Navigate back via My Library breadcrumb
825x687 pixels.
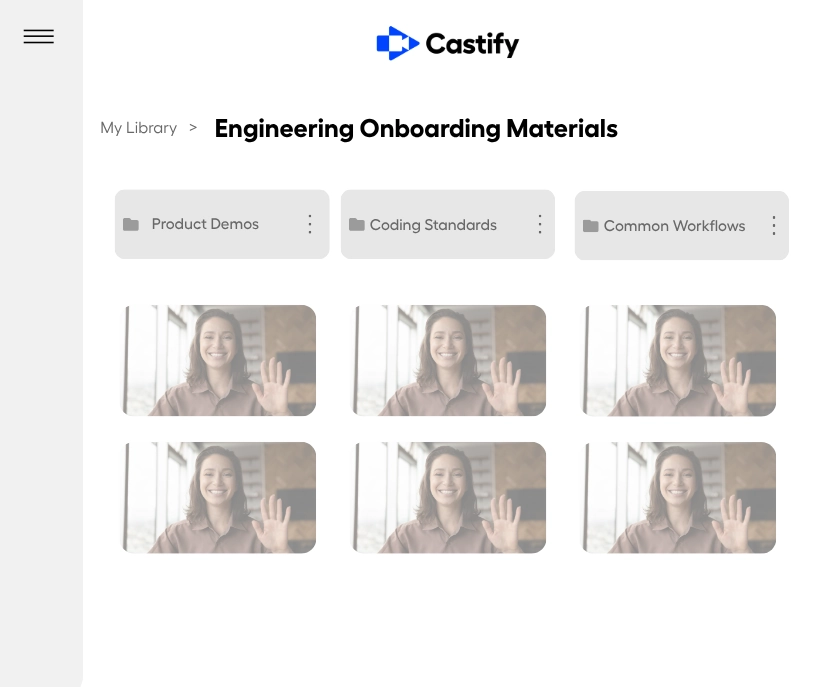138,128
